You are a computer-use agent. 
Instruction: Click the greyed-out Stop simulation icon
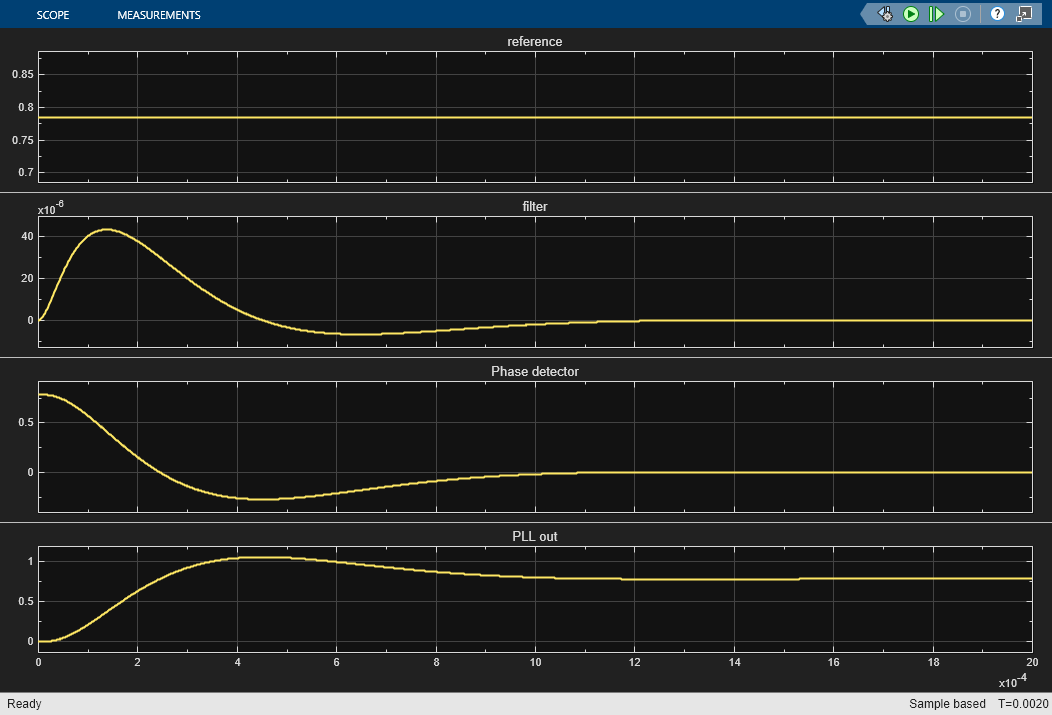click(x=963, y=14)
